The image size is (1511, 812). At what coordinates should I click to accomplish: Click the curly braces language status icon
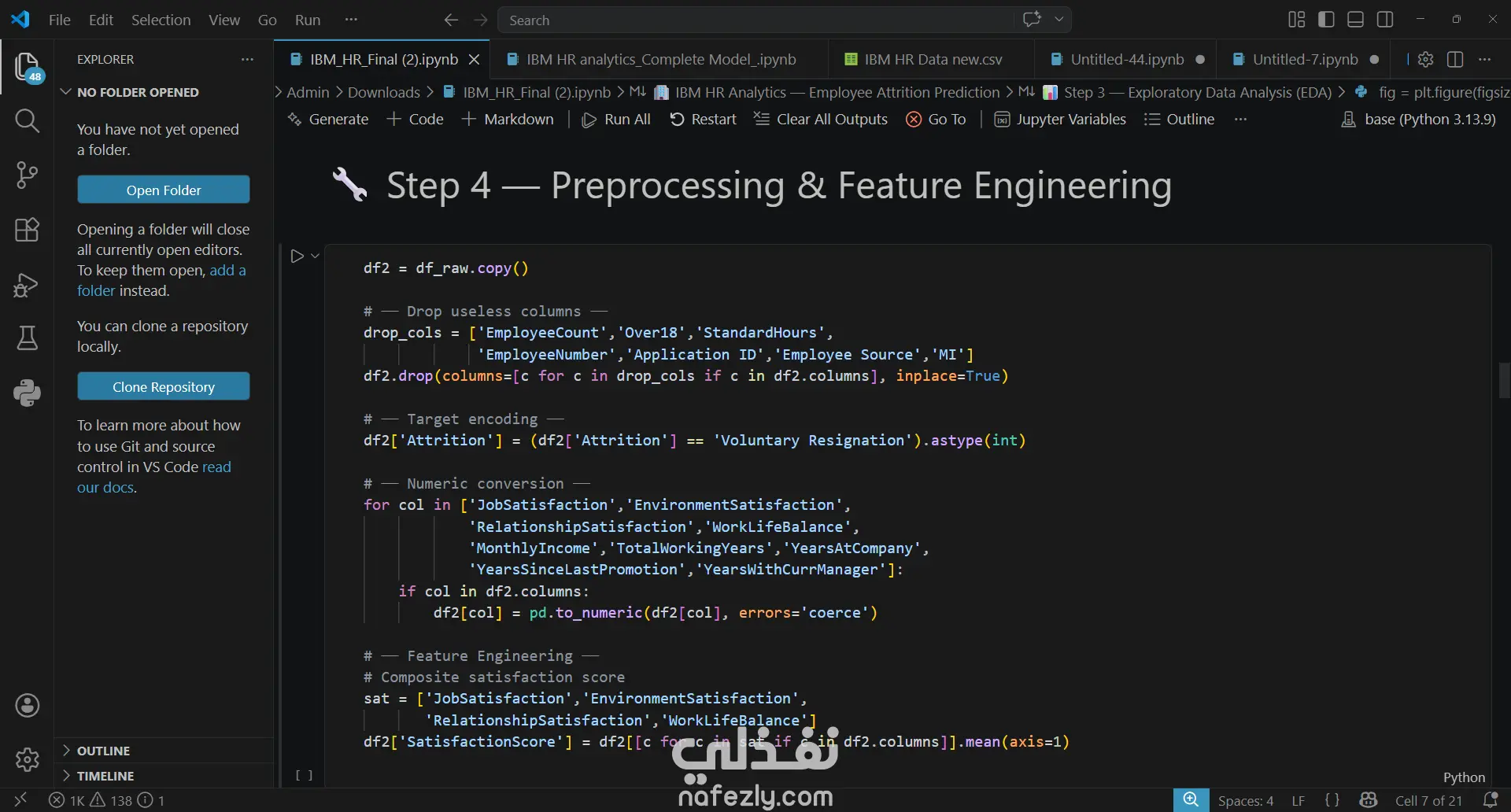click(1332, 800)
